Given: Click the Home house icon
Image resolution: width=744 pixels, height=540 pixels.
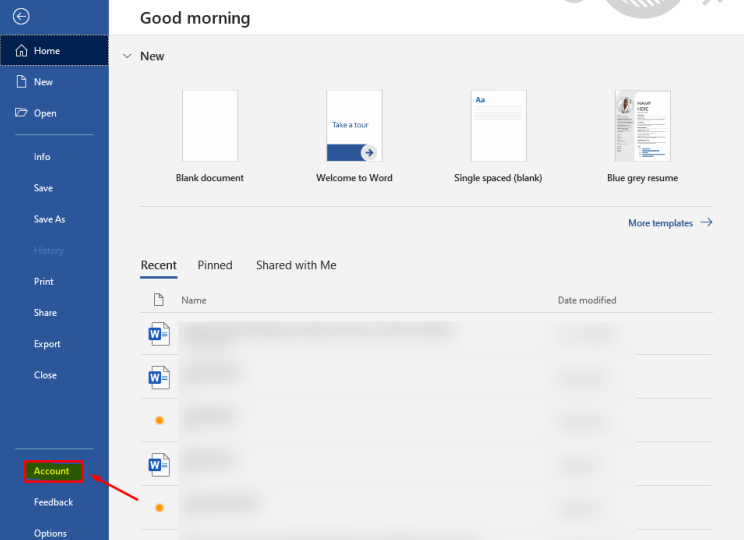Looking at the screenshot, I should [21, 50].
